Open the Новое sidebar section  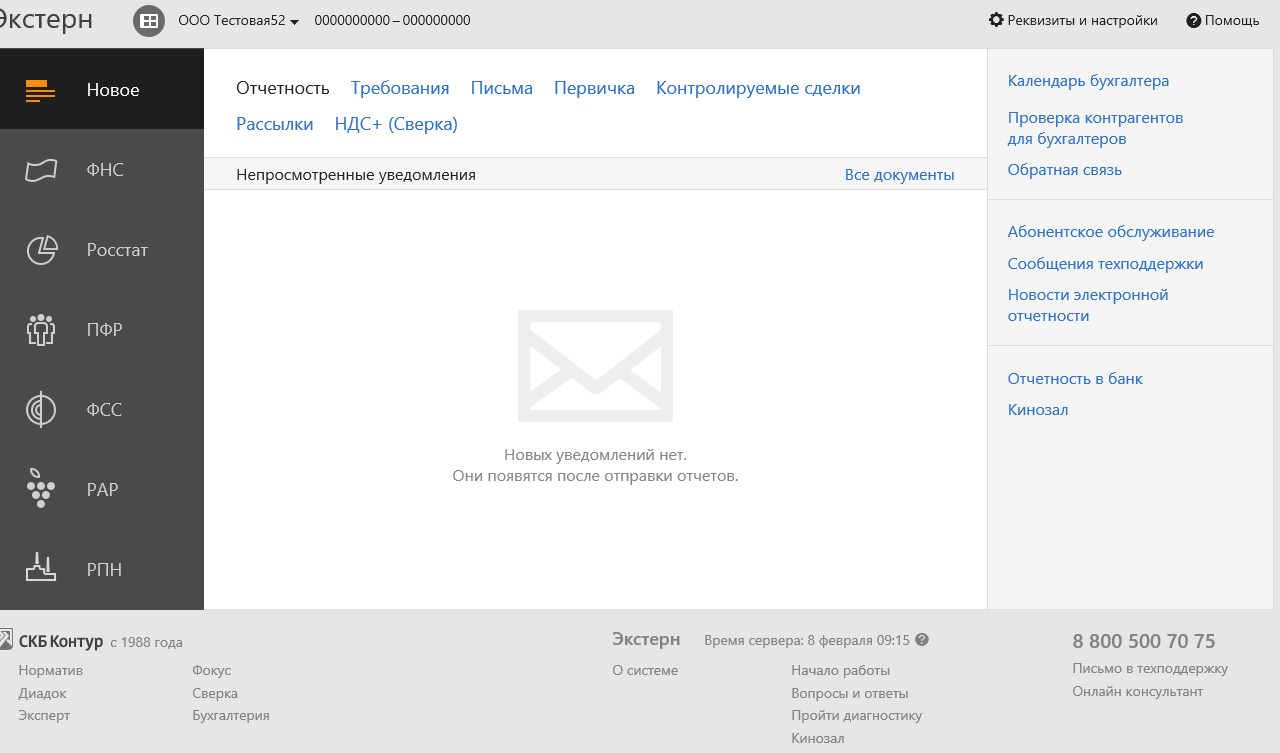pyautogui.click(x=102, y=90)
